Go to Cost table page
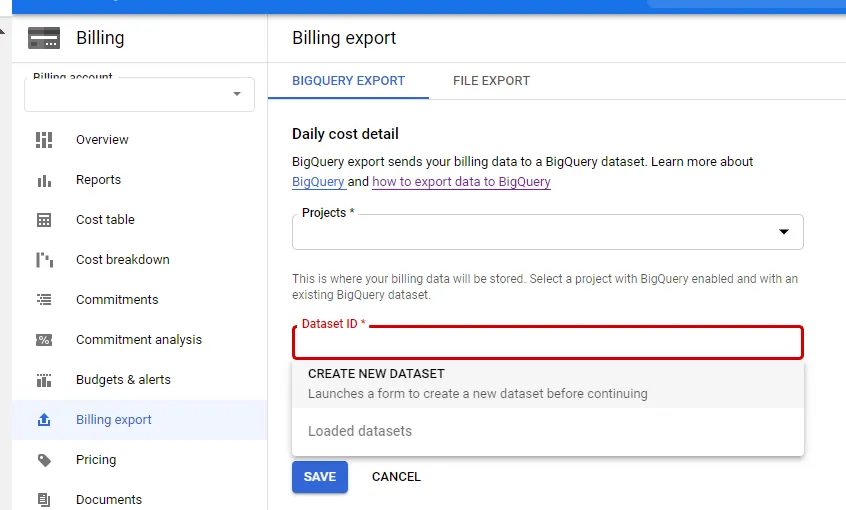The width and height of the screenshot is (846, 510). pos(139,220)
